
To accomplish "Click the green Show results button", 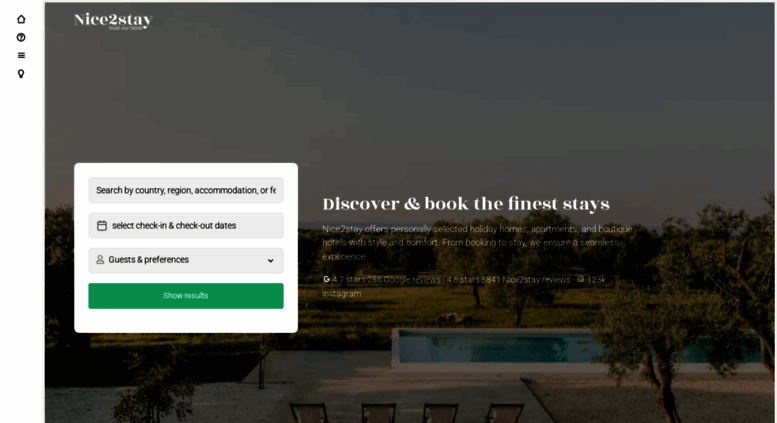I will point(186,296).
